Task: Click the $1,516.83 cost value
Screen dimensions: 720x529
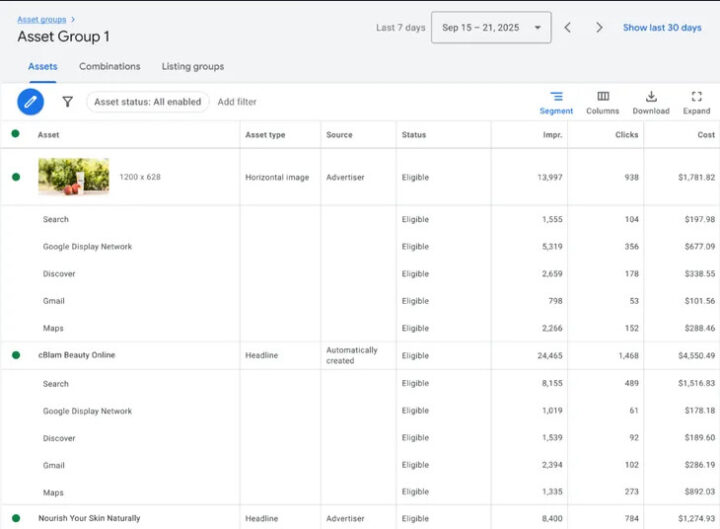Action: (x=697, y=383)
